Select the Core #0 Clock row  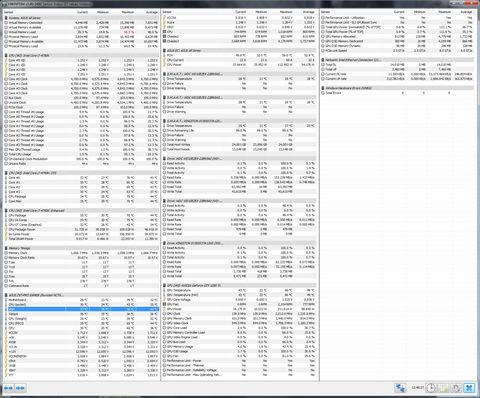(81, 79)
